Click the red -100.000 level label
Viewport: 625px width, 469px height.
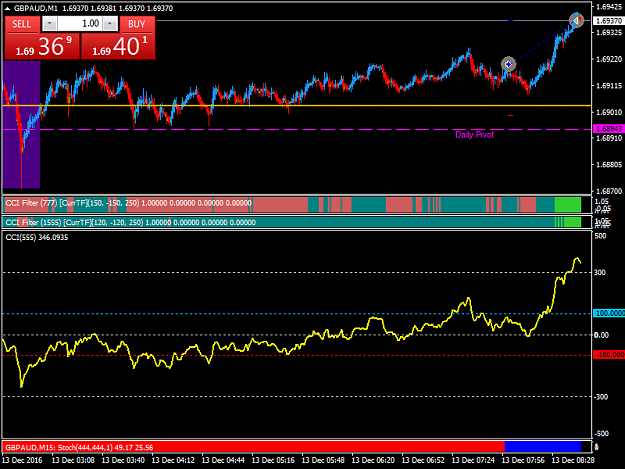[x=609, y=355]
